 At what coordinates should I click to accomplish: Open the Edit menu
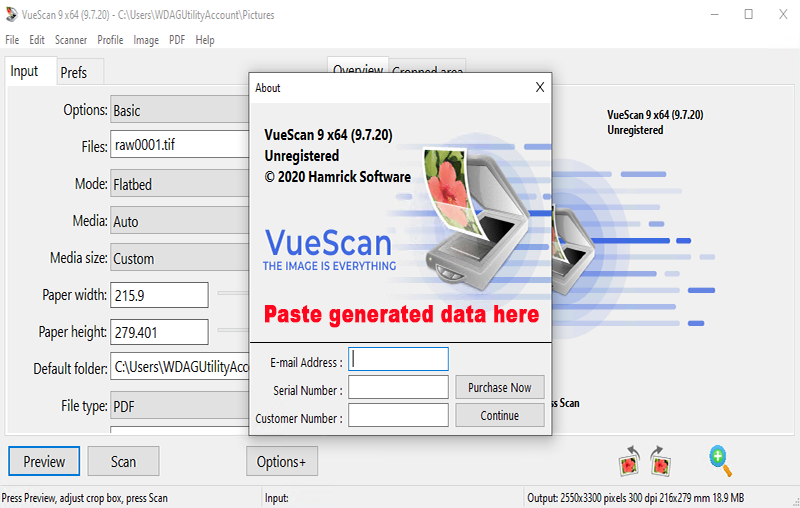tap(37, 40)
